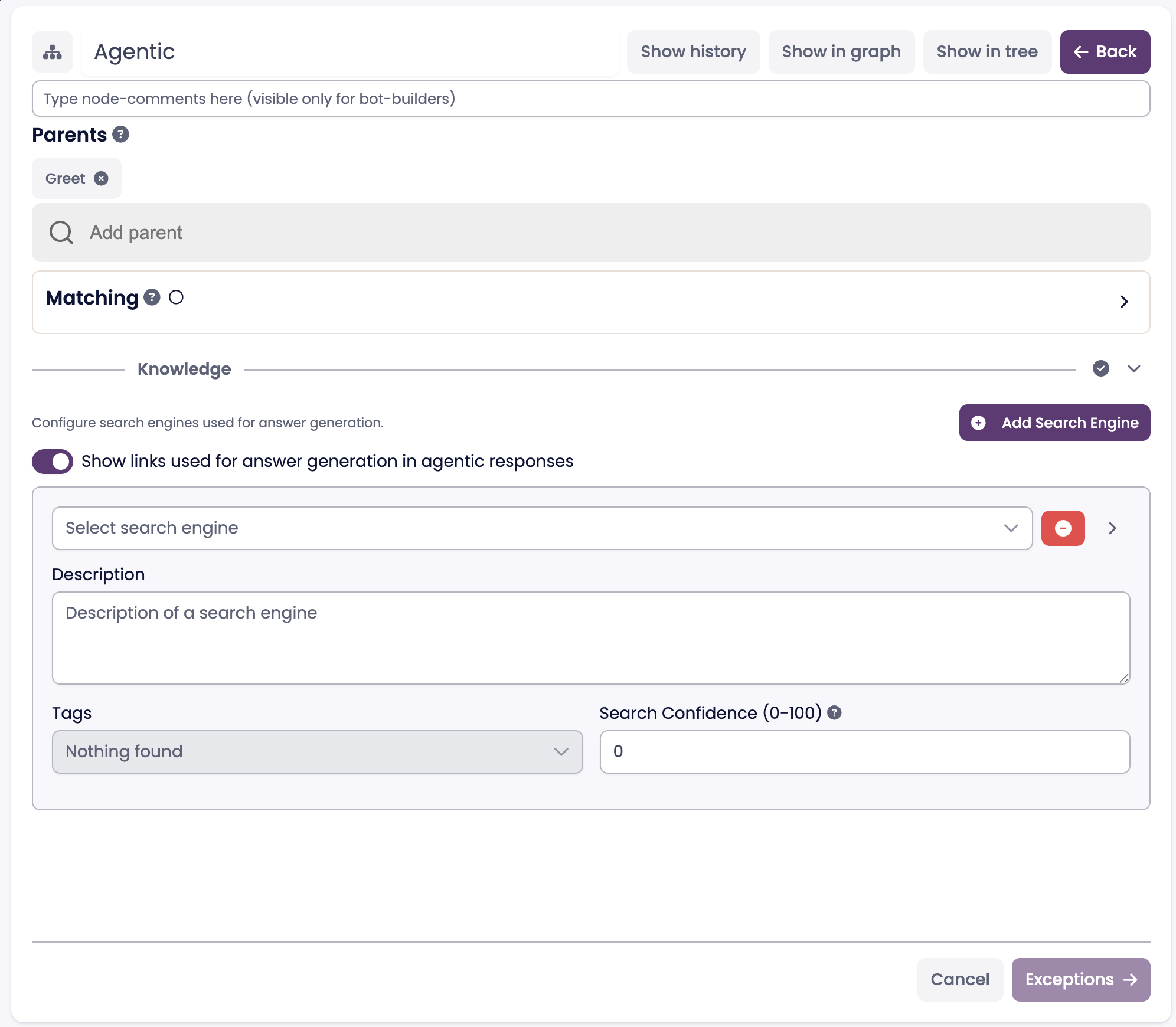Image resolution: width=1176 pixels, height=1027 pixels.
Task: Click the Knowledge section checkmark icon
Action: (1100, 368)
